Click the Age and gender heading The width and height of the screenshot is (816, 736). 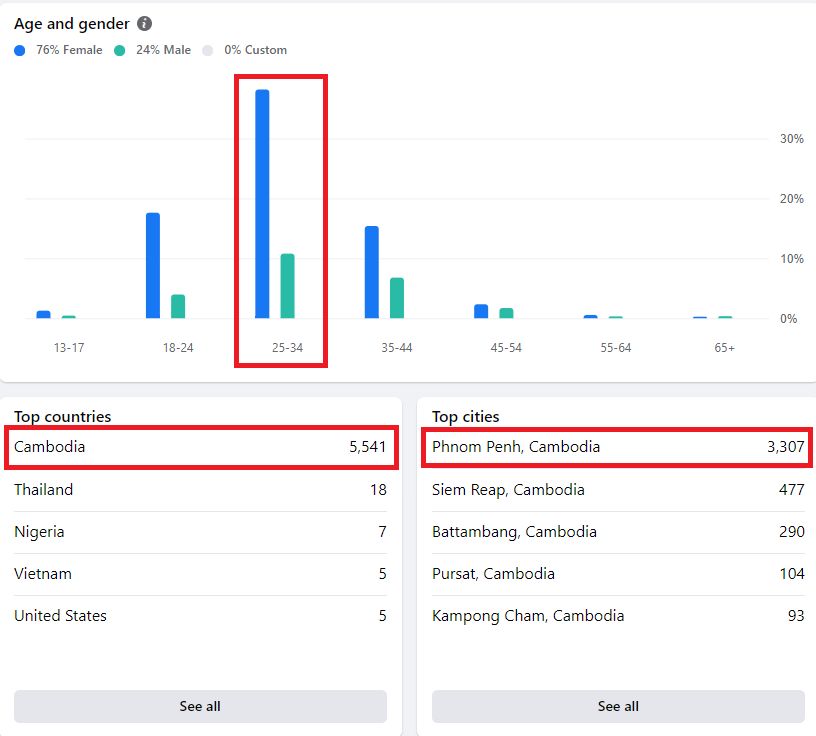72,23
